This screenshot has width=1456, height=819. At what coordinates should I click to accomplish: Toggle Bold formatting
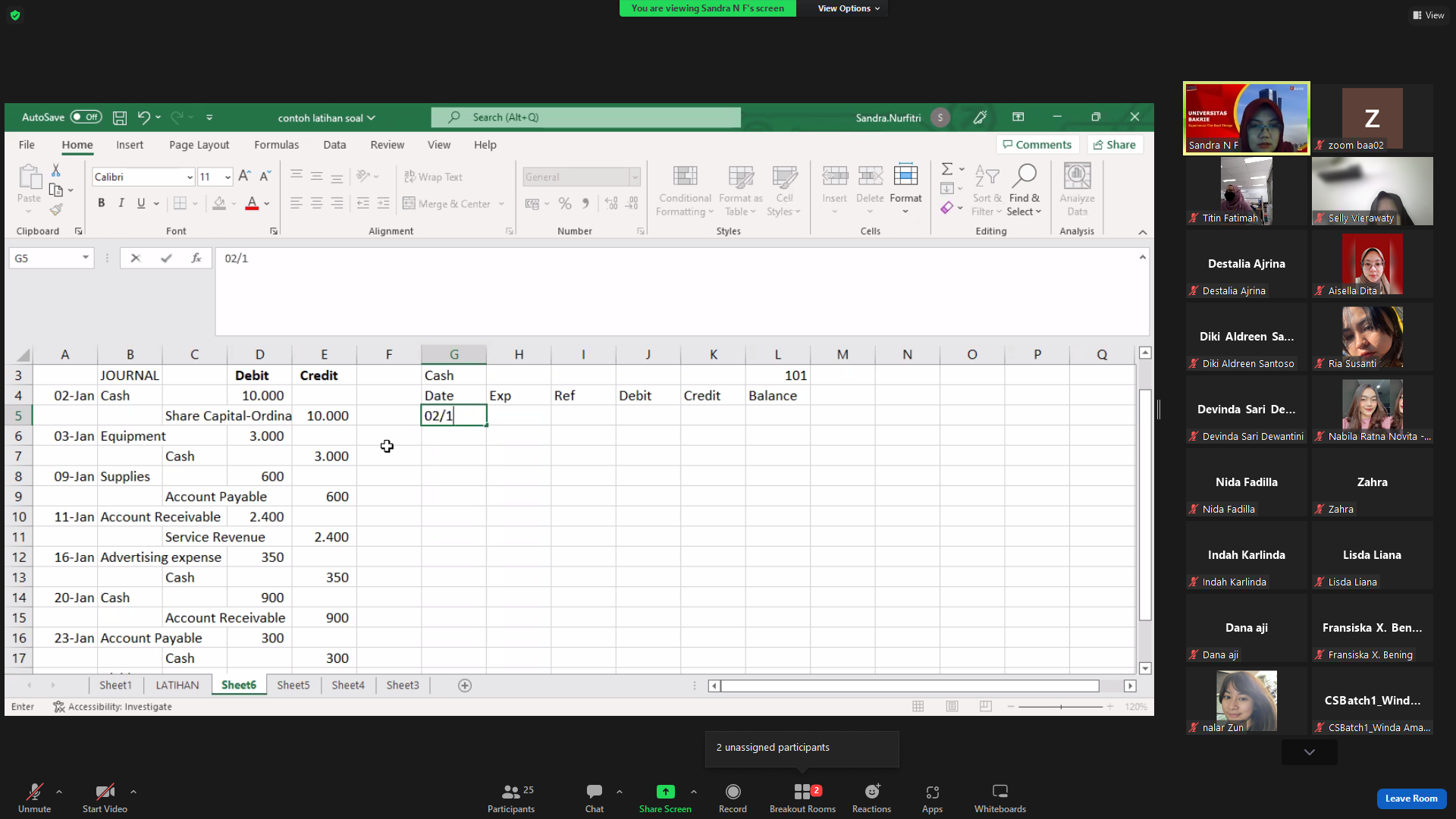pos(101,203)
